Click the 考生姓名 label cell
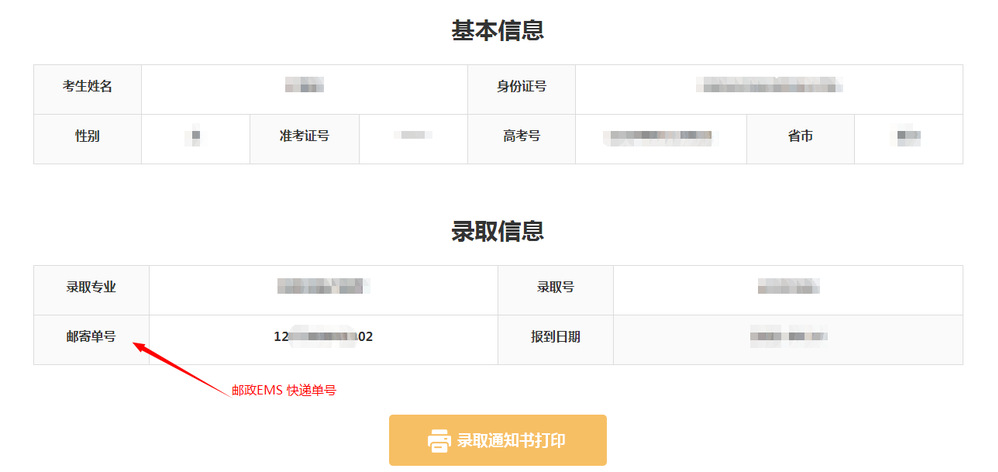This screenshot has height=472, width=998. pos(87,86)
